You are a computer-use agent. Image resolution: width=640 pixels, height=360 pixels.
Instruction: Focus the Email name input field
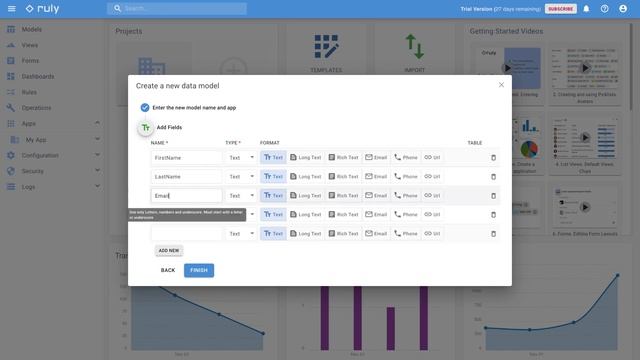(x=187, y=196)
